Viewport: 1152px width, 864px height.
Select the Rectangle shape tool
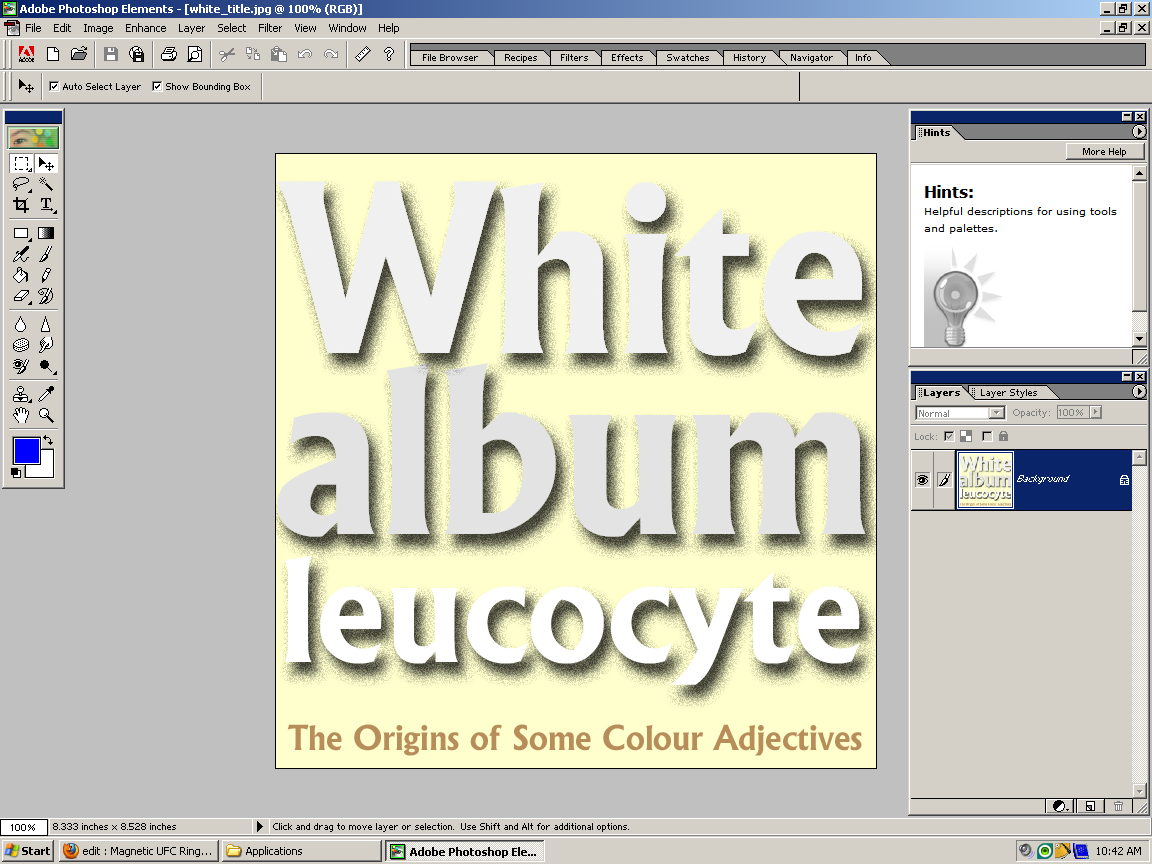pyautogui.click(x=21, y=233)
